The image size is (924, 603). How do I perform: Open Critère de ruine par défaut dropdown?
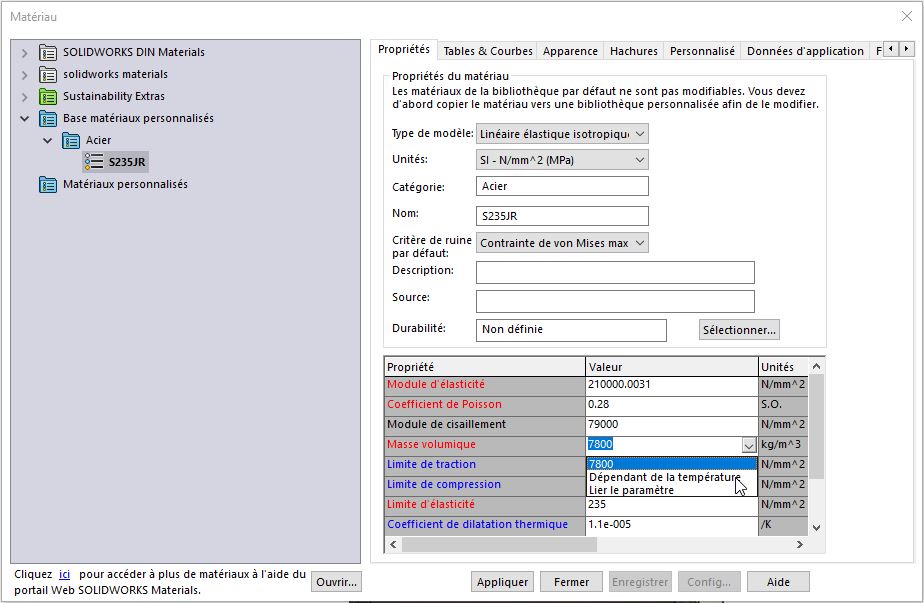[562, 243]
